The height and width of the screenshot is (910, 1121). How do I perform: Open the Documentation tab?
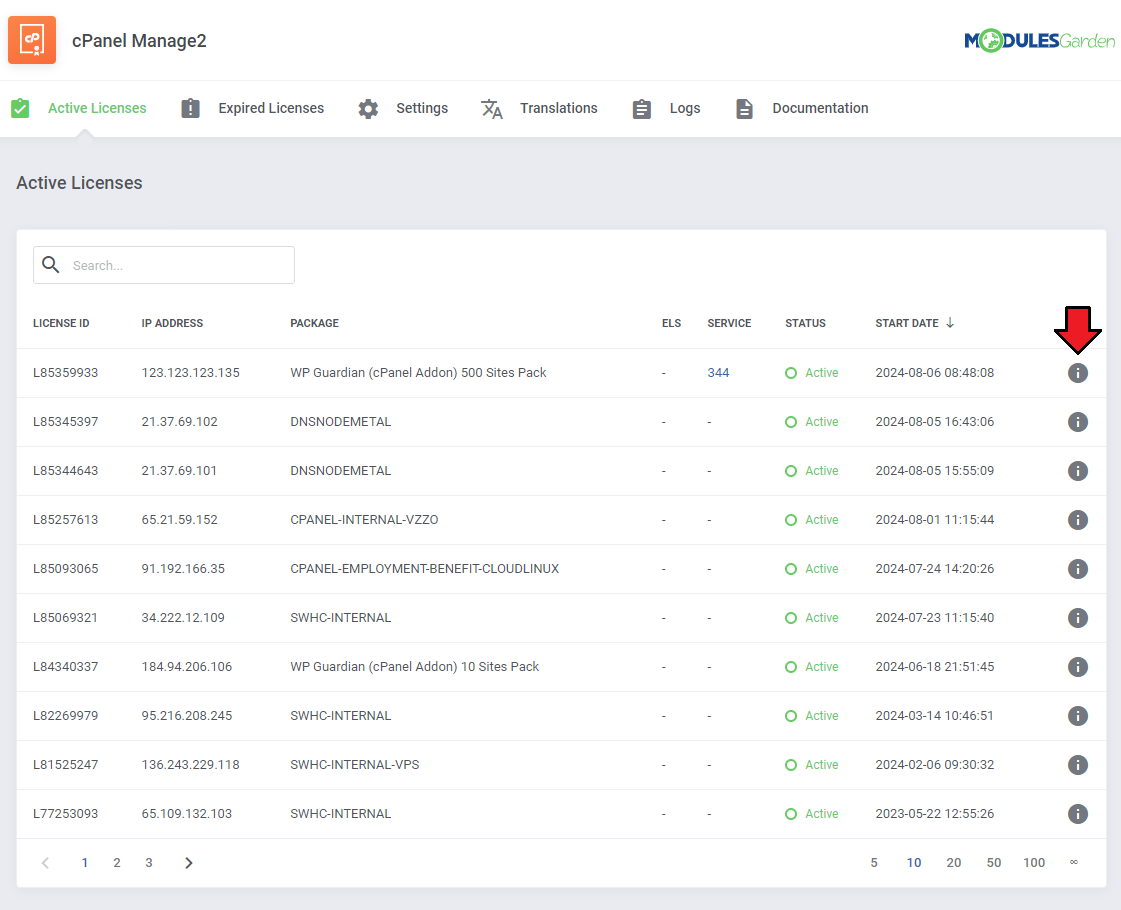pos(820,108)
